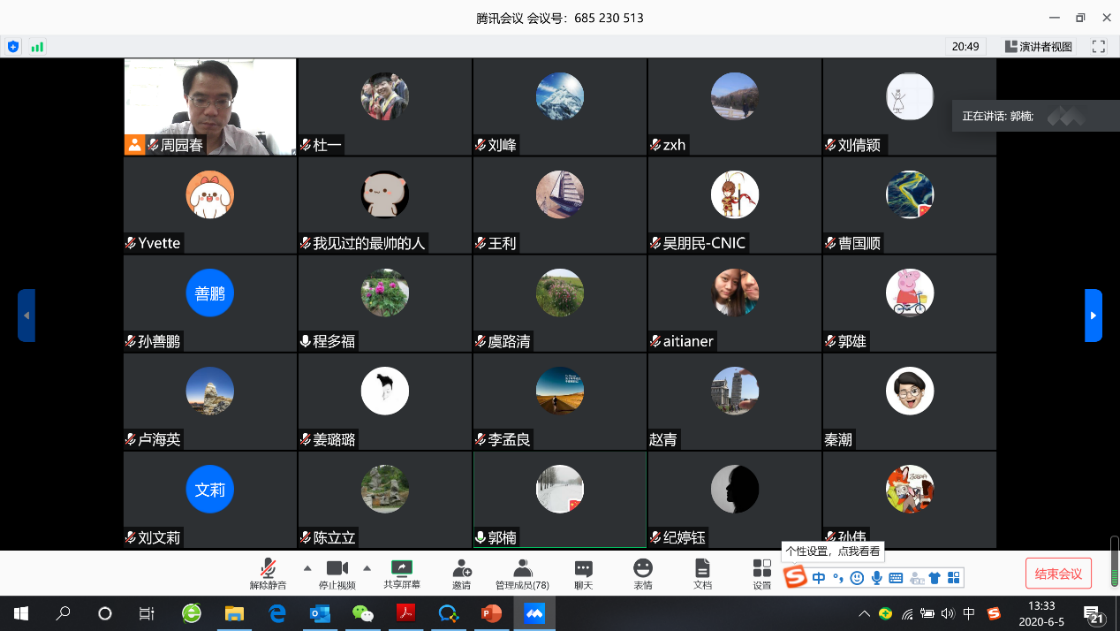This screenshot has height=631, width=1120.
Task: Unmute microphone with 解除静音 toggle
Action: coord(268,573)
